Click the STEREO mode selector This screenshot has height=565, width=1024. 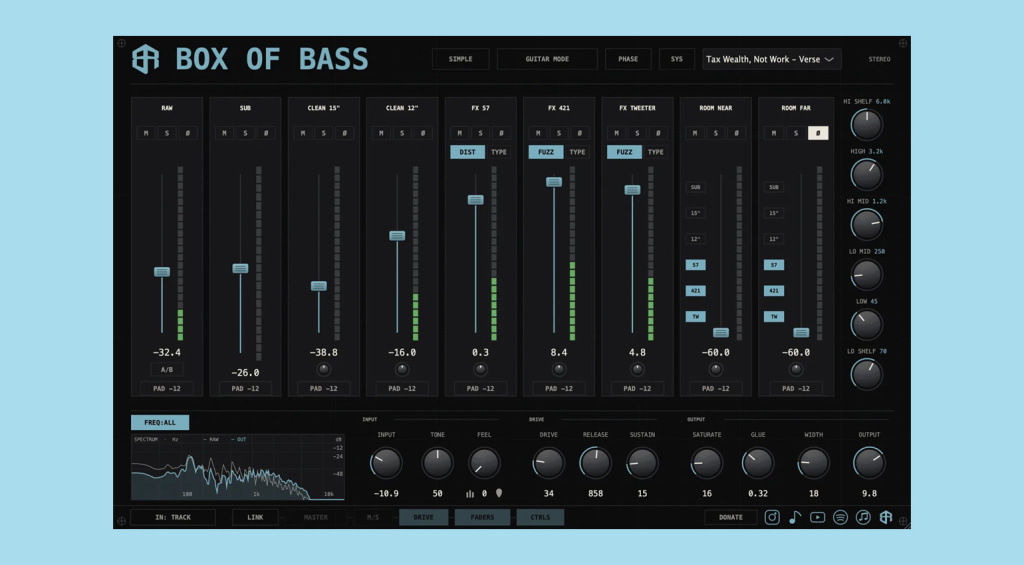(879, 59)
